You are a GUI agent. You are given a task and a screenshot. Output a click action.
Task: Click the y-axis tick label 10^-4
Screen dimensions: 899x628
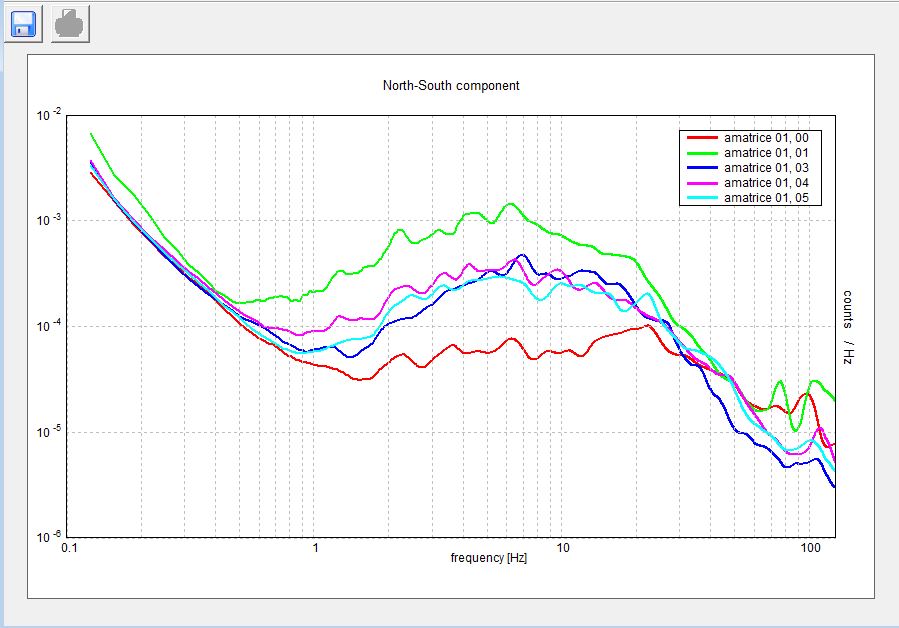click(x=49, y=327)
